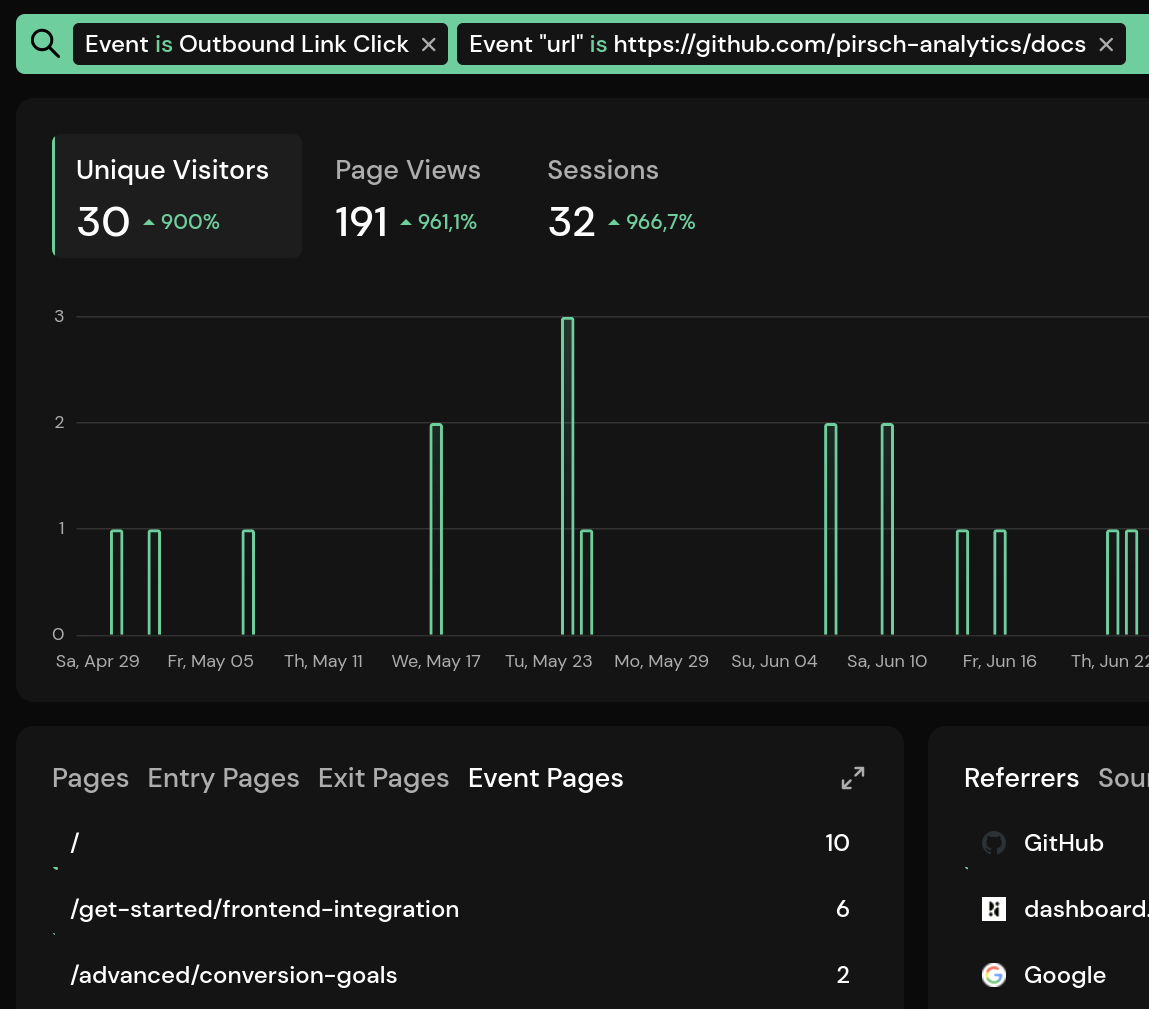Click the GitHub referrer link text
This screenshot has height=1009, width=1149.
1063,843
